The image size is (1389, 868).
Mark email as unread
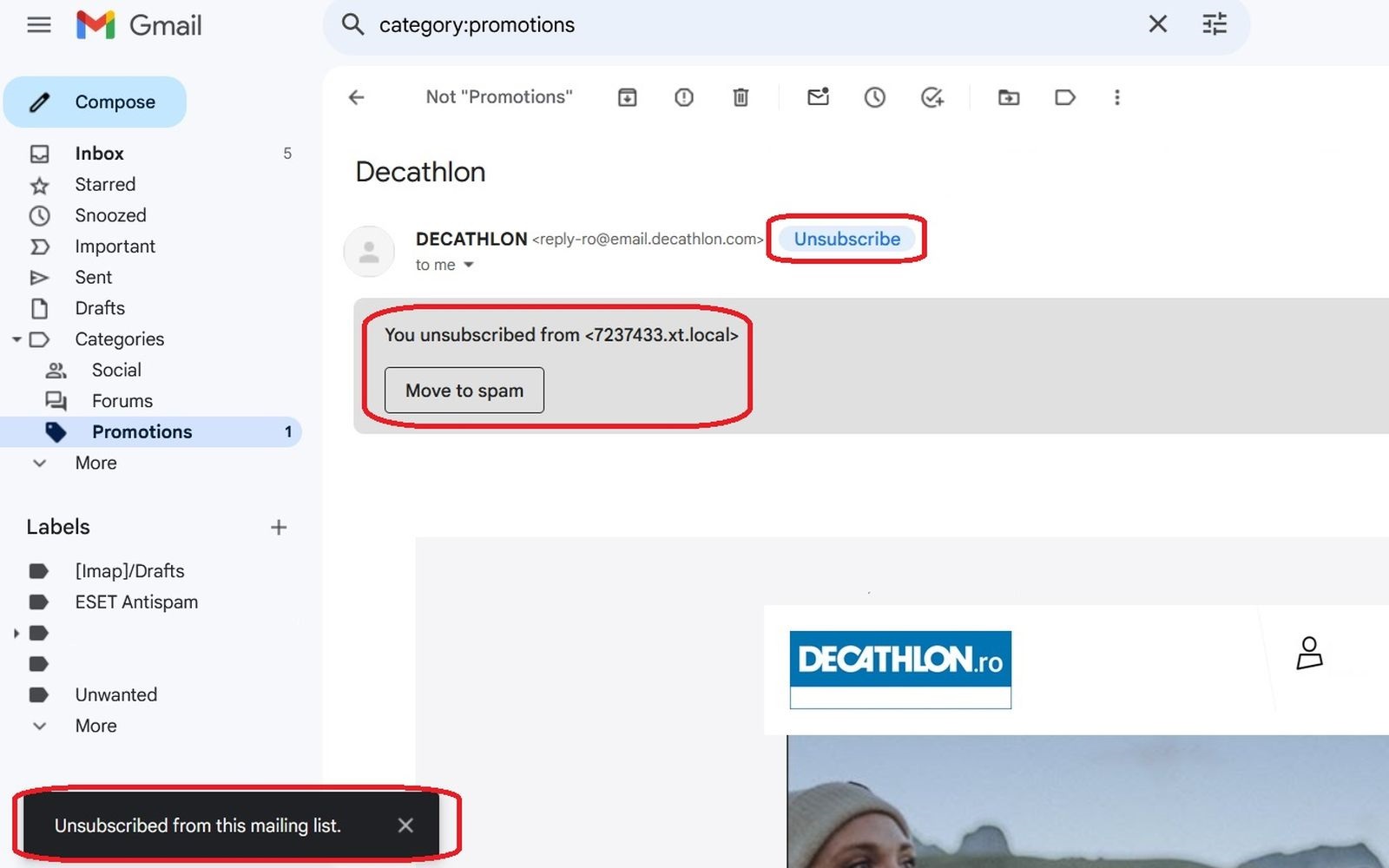[x=818, y=96]
